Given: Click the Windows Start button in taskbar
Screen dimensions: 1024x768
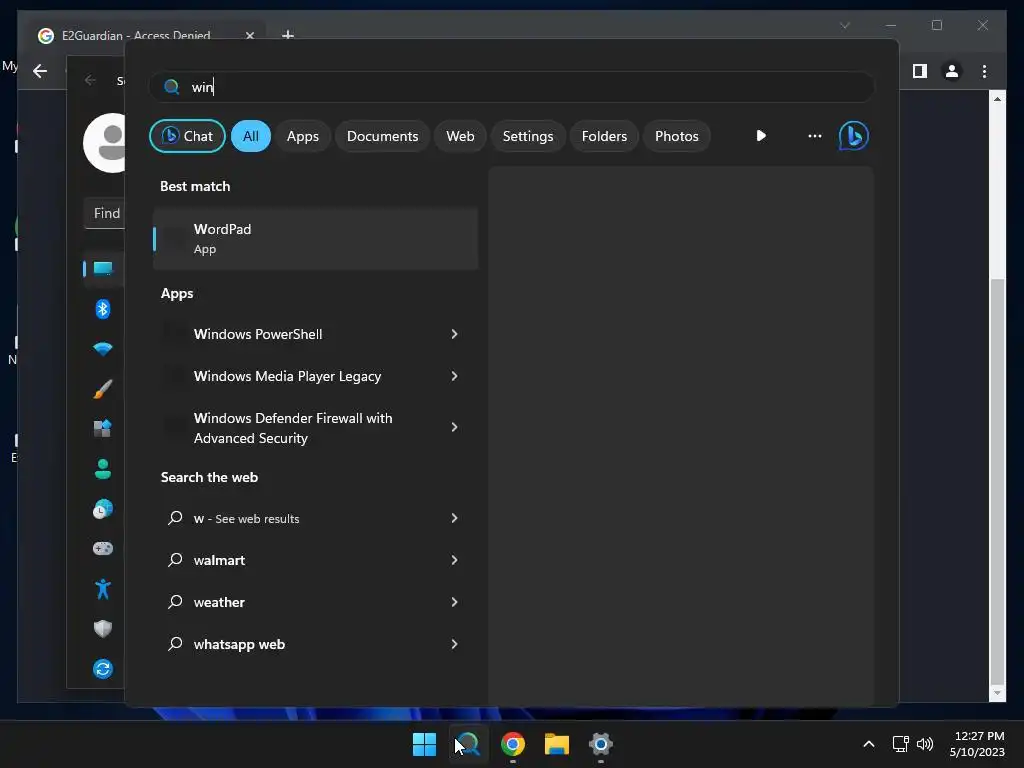Looking at the screenshot, I should tap(424, 744).
